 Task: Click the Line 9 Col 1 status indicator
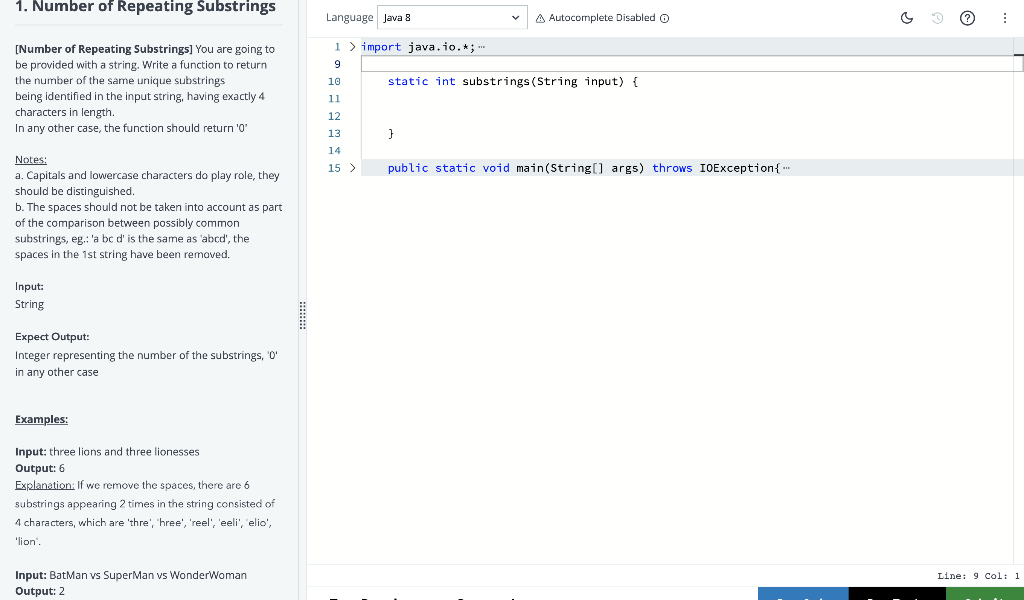(978, 576)
